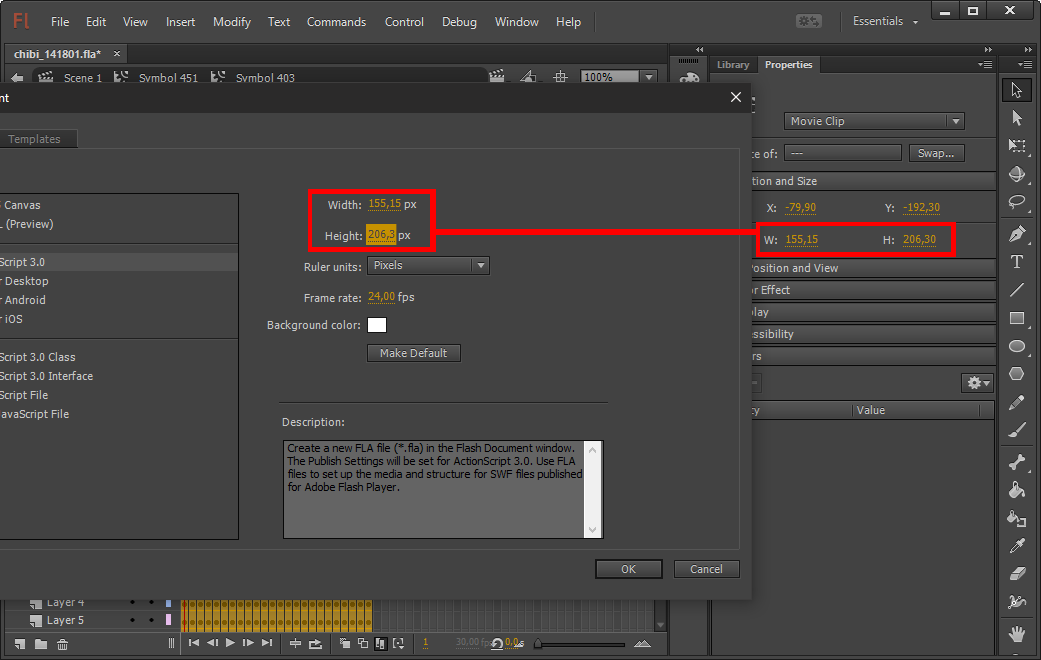Click the Eyedropper tool
1041x660 pixels.
(x=1017, y=545)
